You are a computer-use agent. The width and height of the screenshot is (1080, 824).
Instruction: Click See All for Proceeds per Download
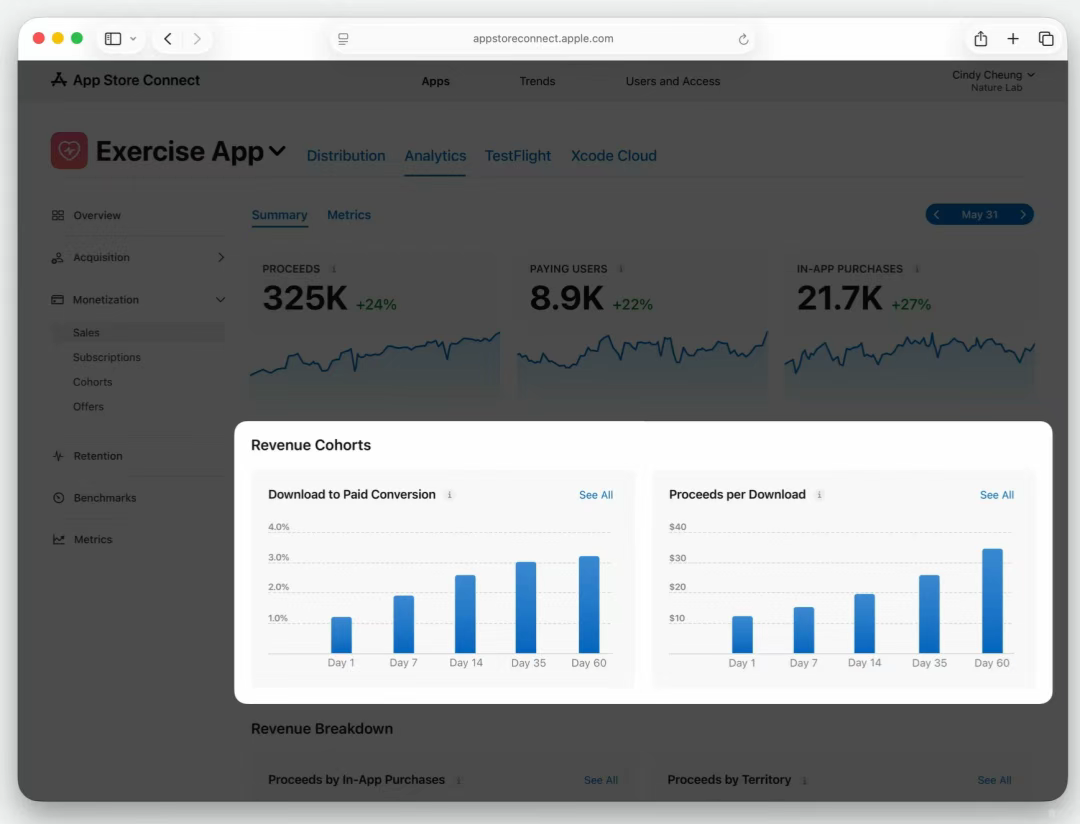click(x=997, y=495)
